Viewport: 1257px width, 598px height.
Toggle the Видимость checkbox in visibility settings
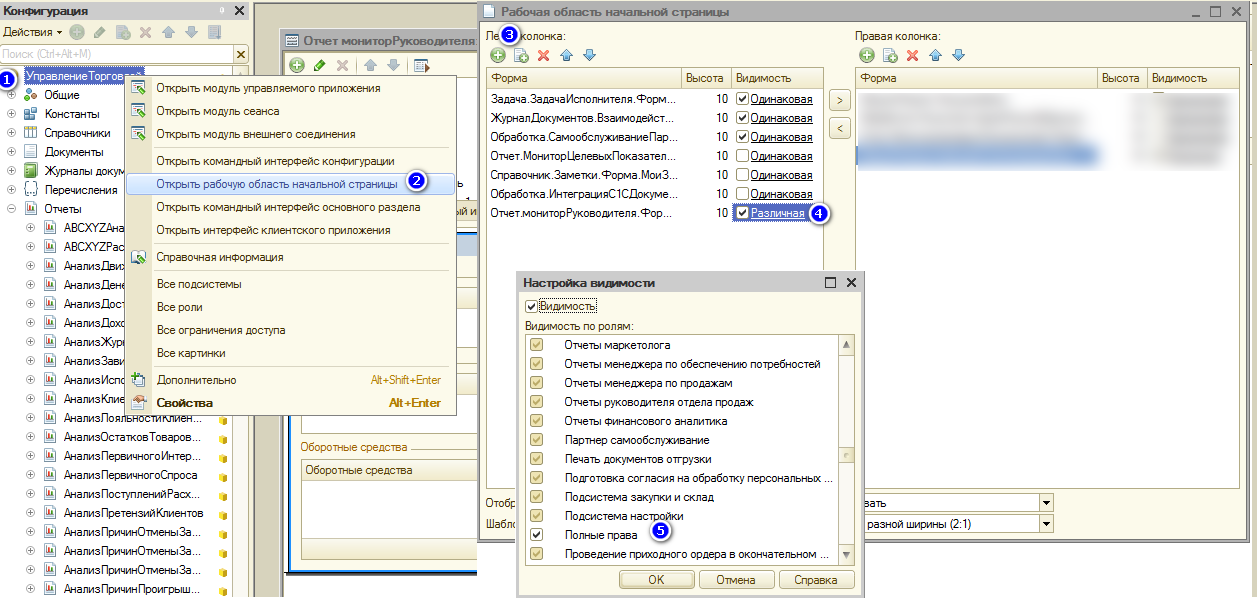click(x=531, y=306)
